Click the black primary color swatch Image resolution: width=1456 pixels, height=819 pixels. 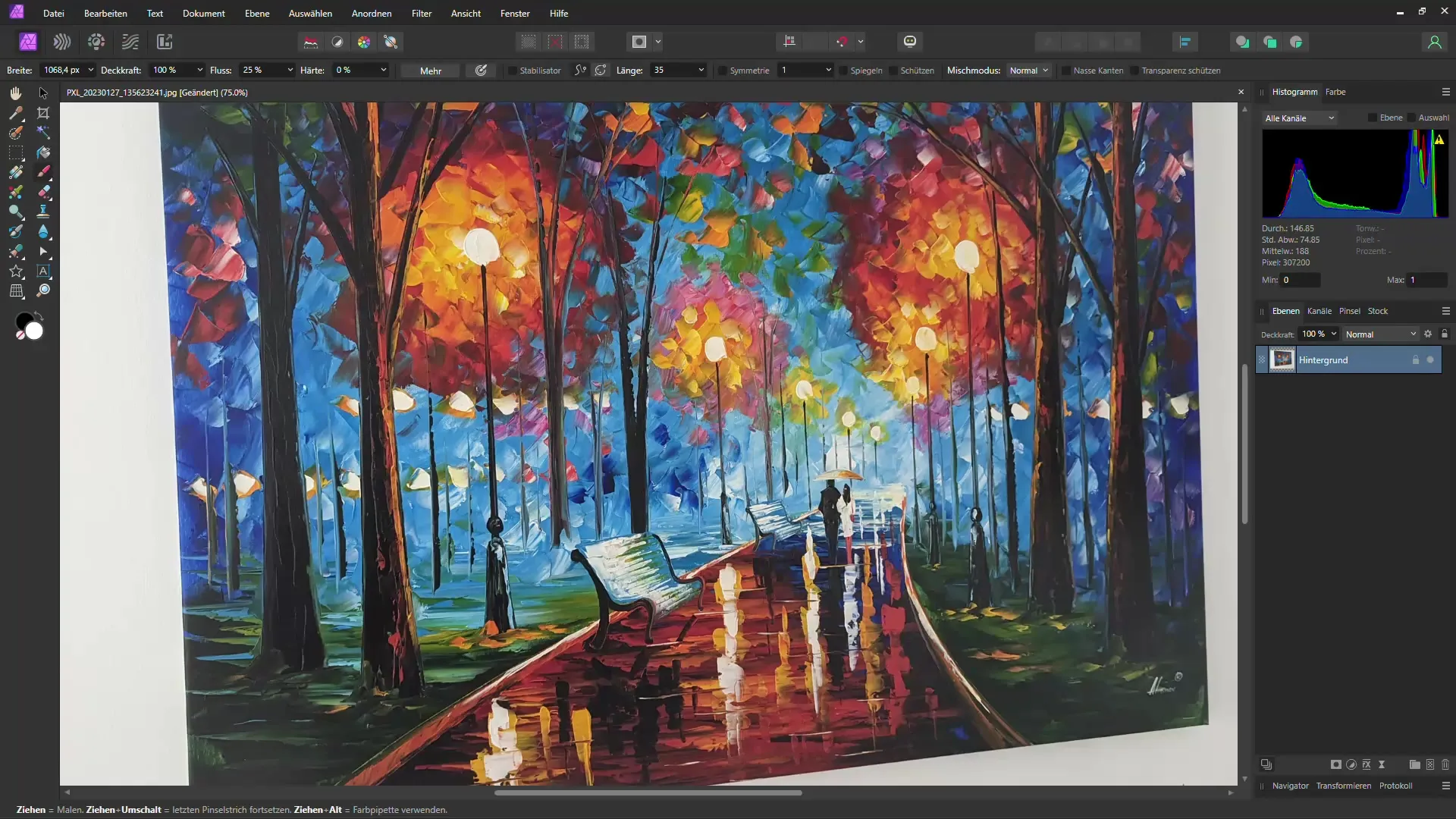[24, 321]
